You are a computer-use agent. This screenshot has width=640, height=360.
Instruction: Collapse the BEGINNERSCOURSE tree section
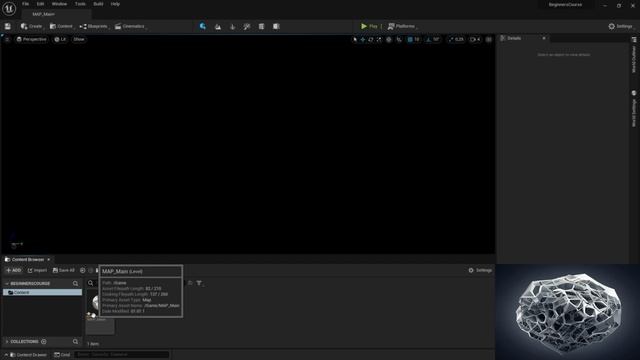click(x=7, y=283)
